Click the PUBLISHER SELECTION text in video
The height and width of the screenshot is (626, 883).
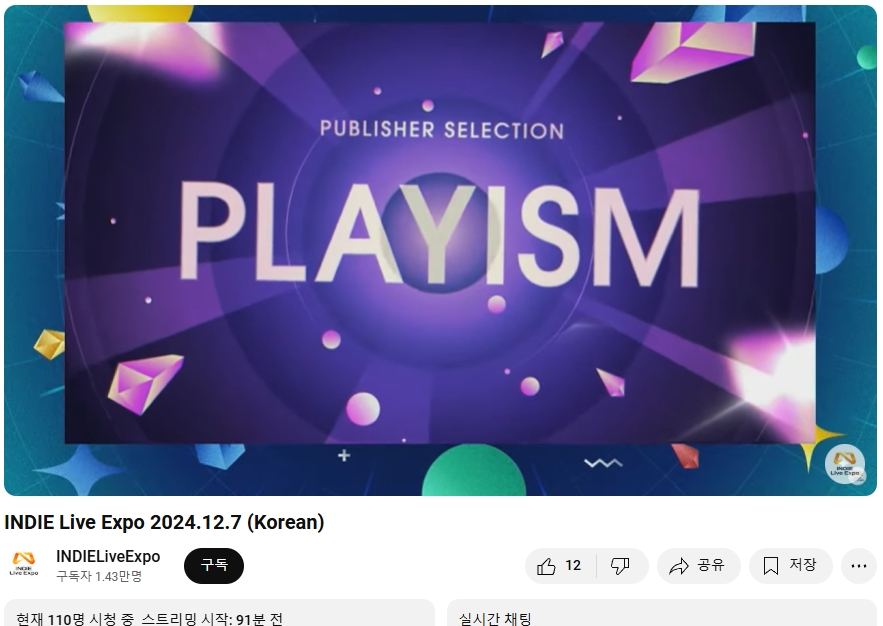pyautogui.click(x=442, y=129)
